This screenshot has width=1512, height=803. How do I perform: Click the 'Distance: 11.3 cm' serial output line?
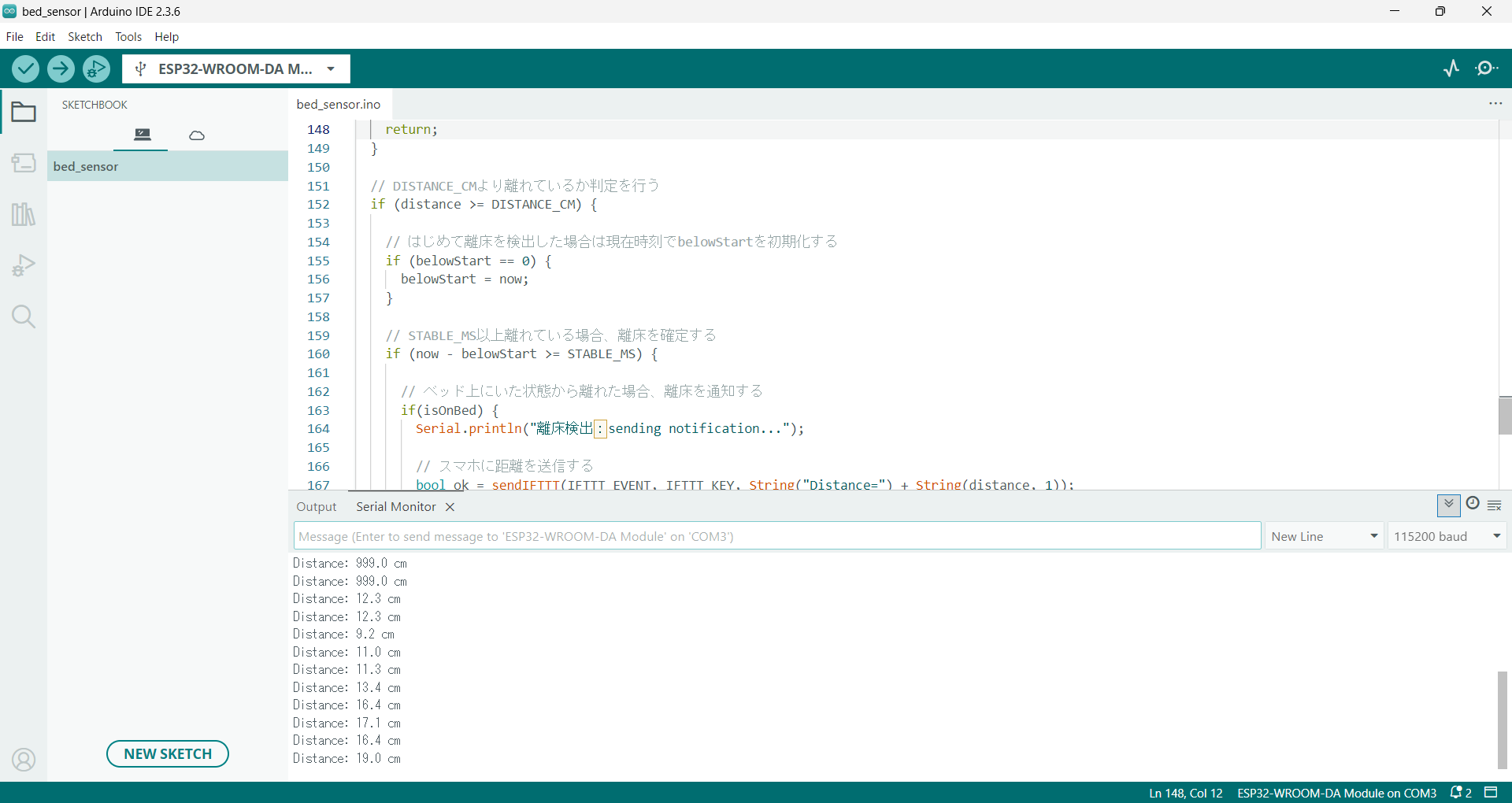(346, 670)
